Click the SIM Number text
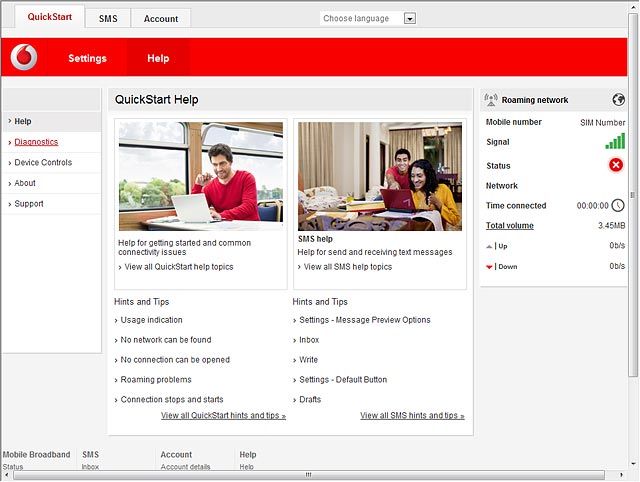This screenshot has width=640, height=482. click(x=602, y=122)
